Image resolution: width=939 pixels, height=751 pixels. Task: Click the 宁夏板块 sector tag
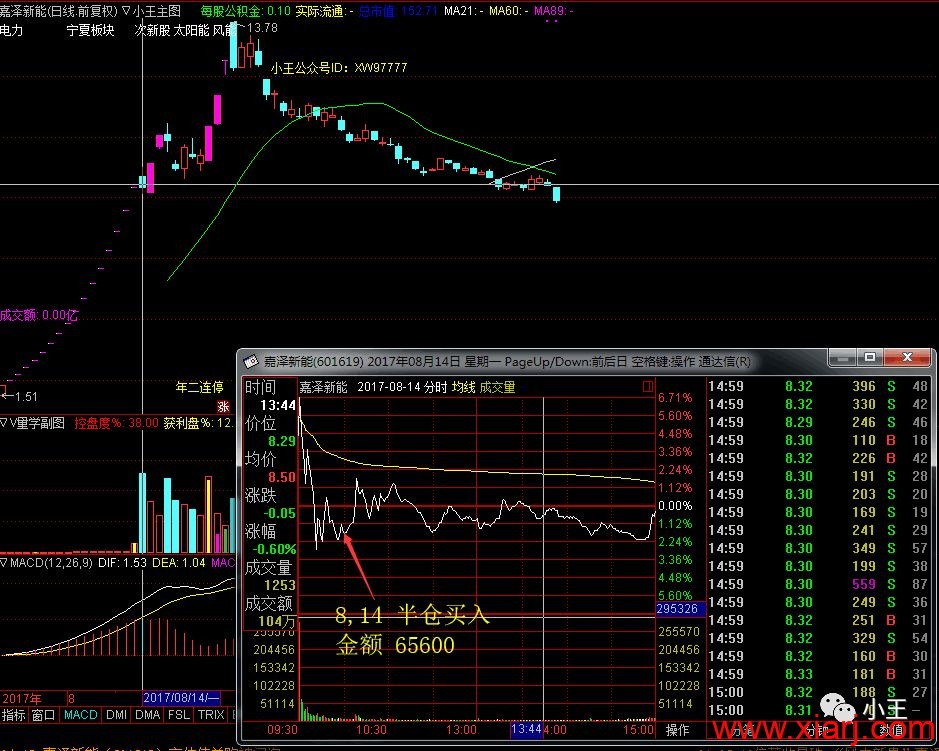(90, 30)
